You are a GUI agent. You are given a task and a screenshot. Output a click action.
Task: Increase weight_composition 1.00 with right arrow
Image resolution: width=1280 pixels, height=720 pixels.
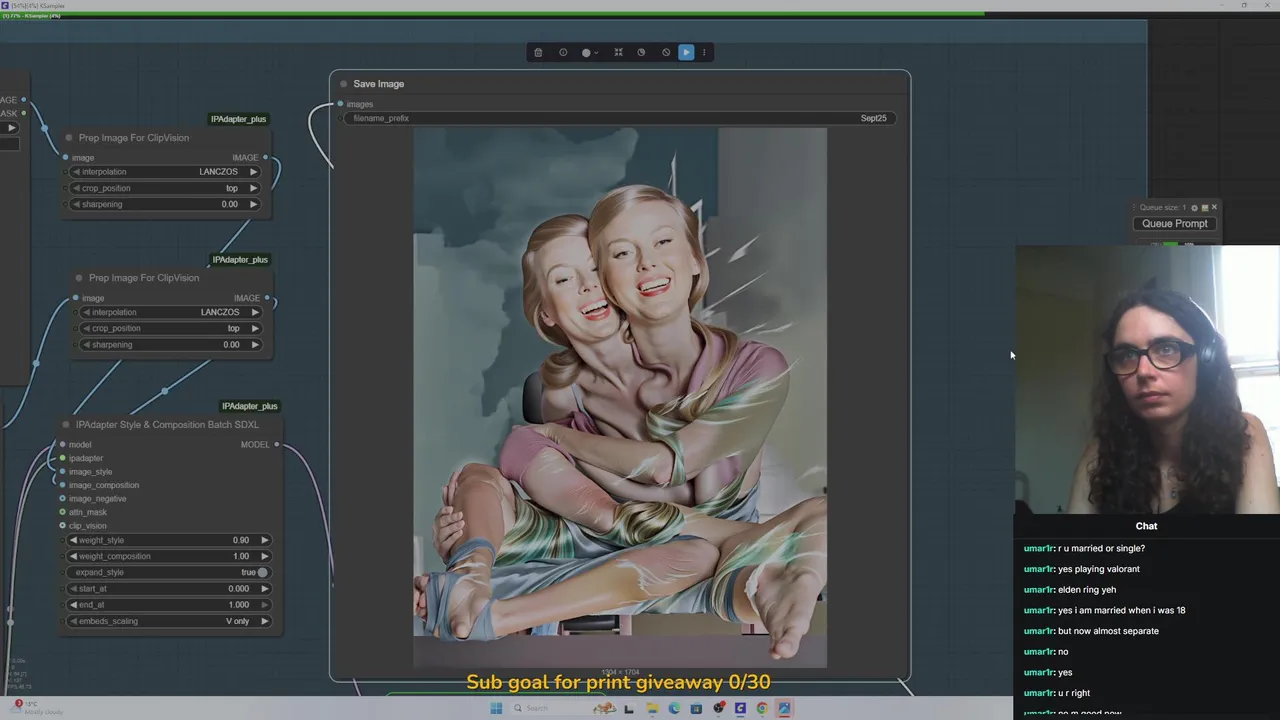(x=264, y=556)
